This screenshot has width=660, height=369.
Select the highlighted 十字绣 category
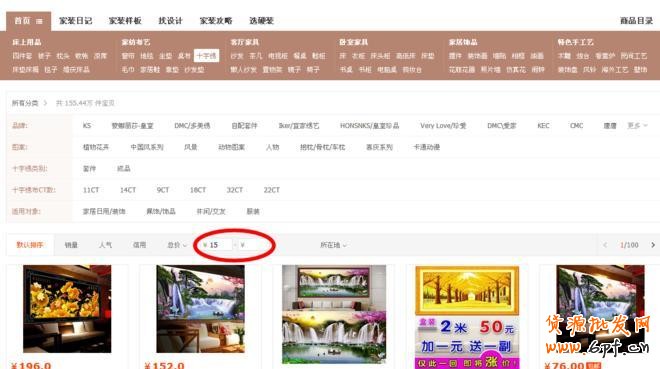[206, 56]
